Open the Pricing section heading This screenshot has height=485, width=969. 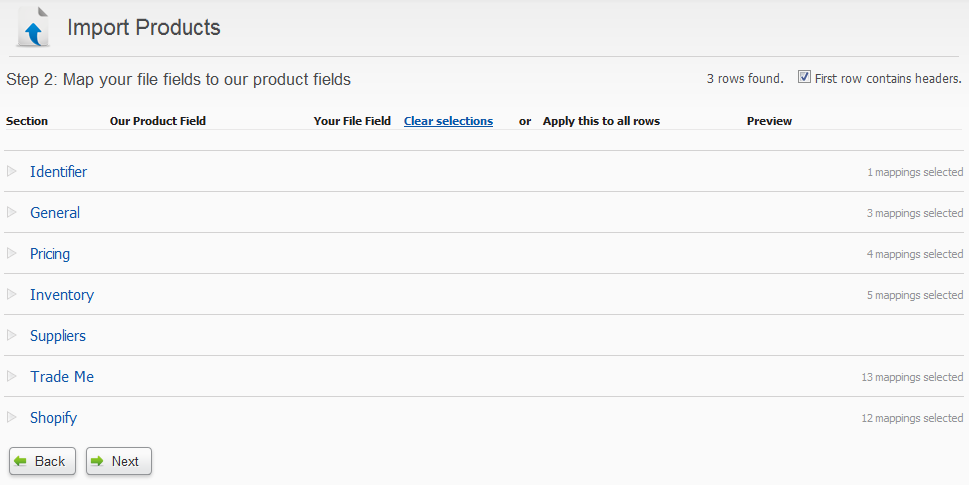50,254
